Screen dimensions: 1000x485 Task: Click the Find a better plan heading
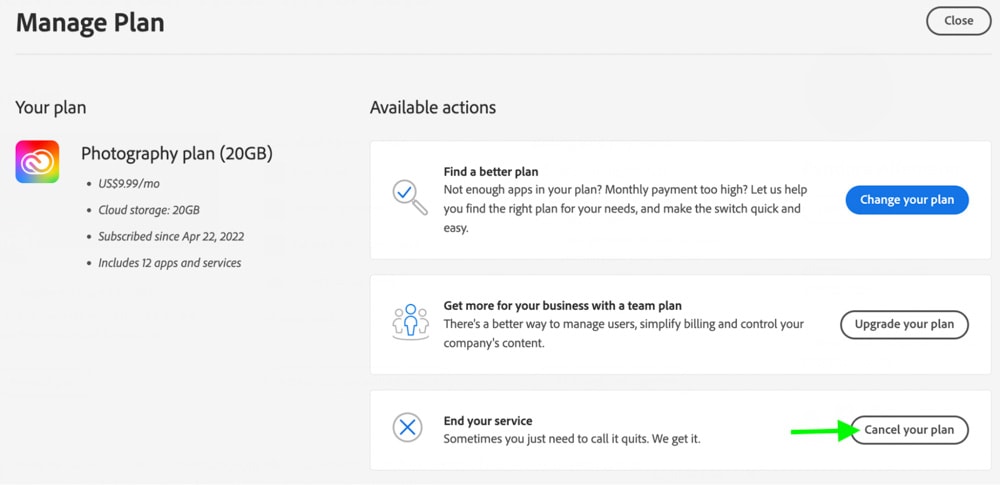coord(491,172)
